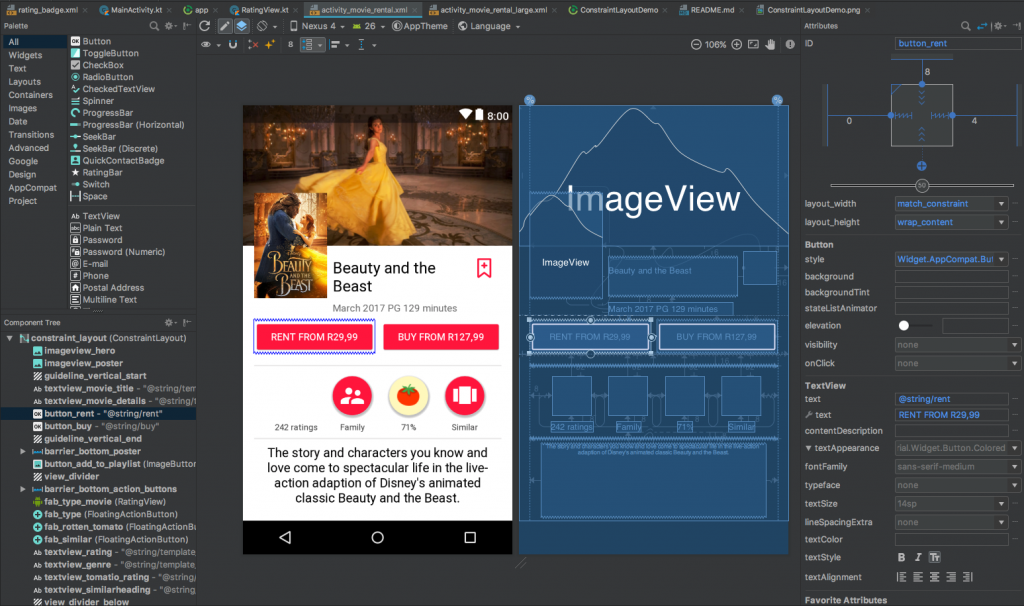This screenshot has height=606, width=1024.
Task: Toggle bold formatting for the button text
Action: click(x=902, y=556)
